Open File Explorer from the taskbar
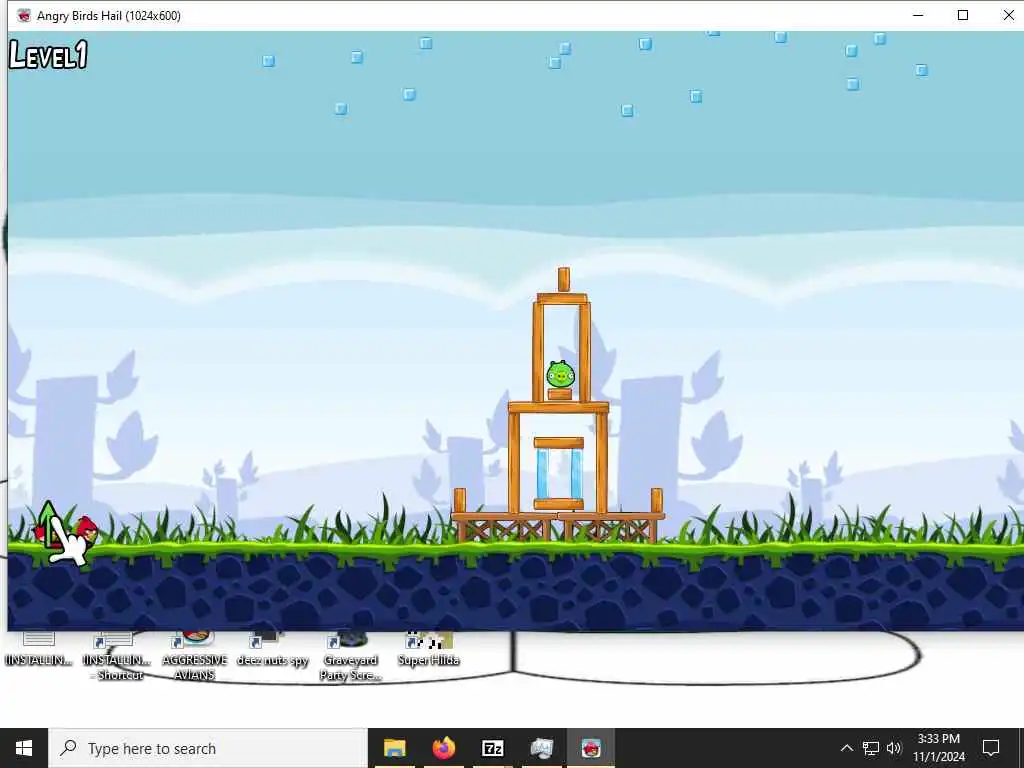The image size is (1024, 768). (394, 748)
